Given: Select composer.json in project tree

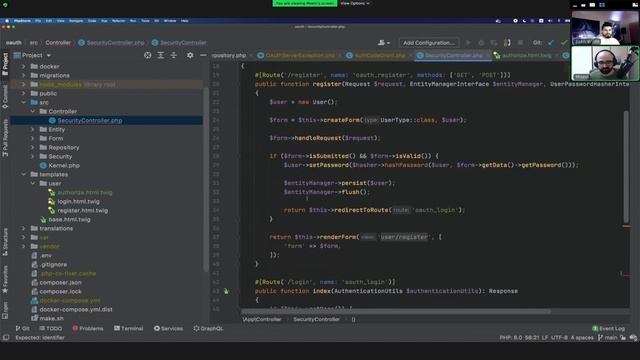Looking at the screenshot, I should point(56,282).
